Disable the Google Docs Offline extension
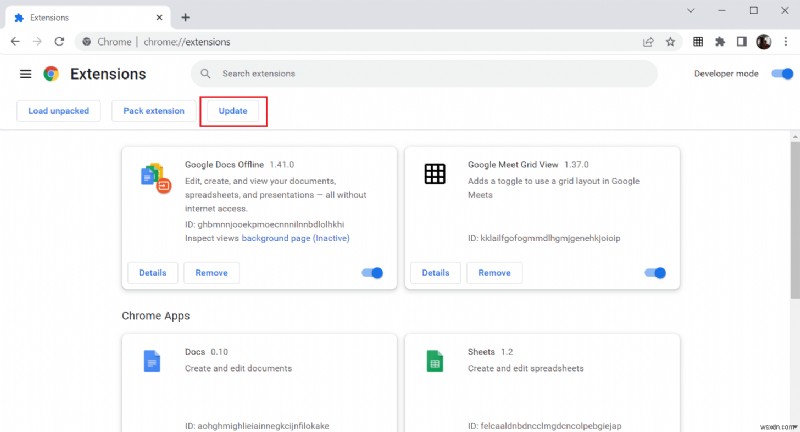This screenshot has height=432, width=800. click(370, 272)
